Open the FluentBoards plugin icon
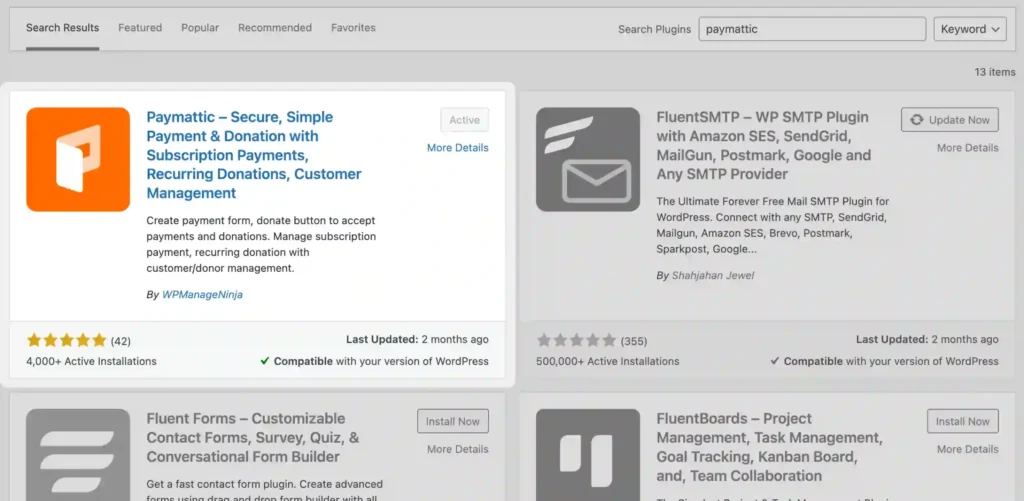The width and height of the screenshot is (1024, 501). (588, 455)
